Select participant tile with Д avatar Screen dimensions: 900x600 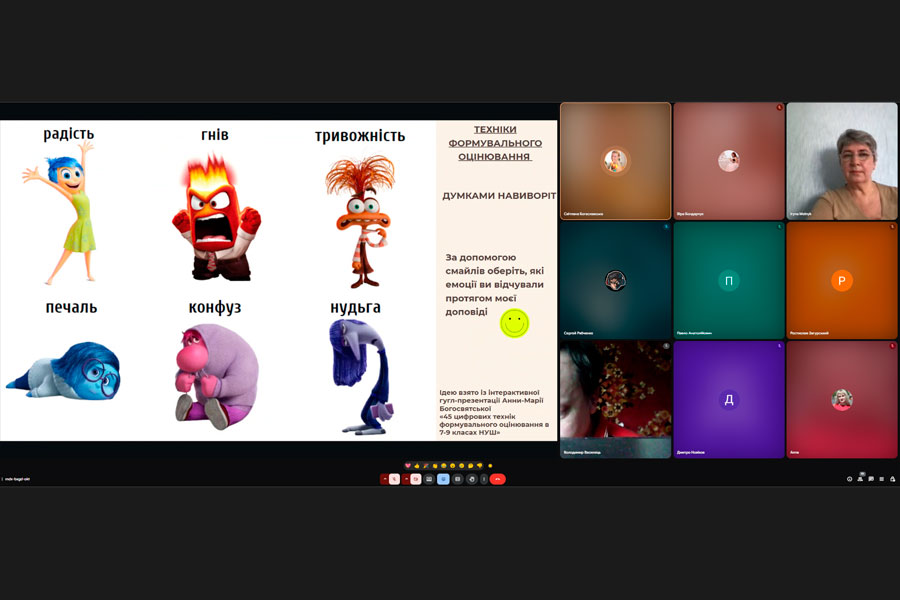[x=728, y=400]
